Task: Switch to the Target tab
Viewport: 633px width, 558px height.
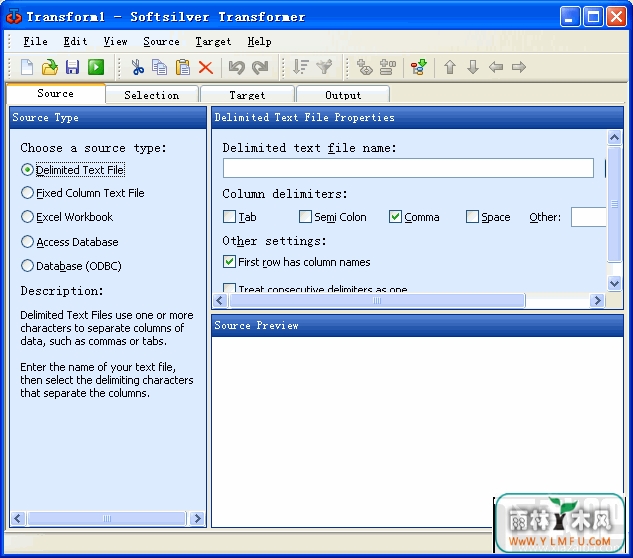Action: pos(247,95)
